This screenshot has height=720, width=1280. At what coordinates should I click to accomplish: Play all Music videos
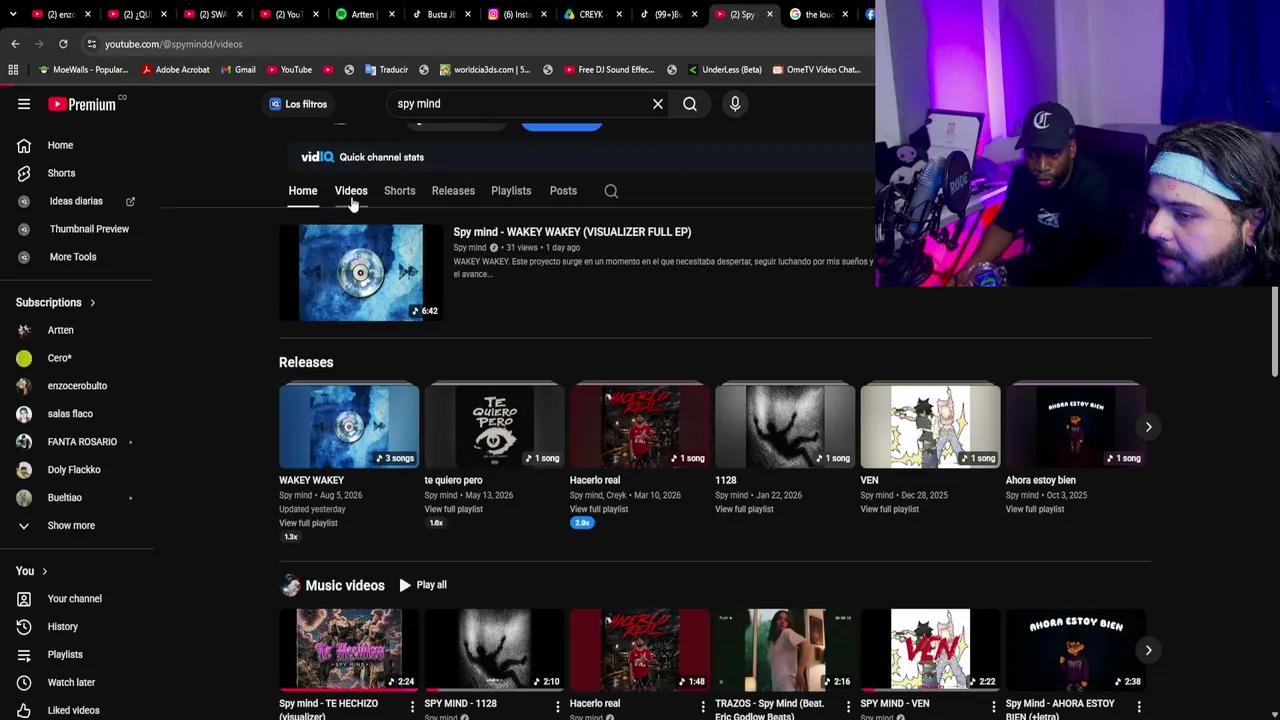tap(423, 585)
